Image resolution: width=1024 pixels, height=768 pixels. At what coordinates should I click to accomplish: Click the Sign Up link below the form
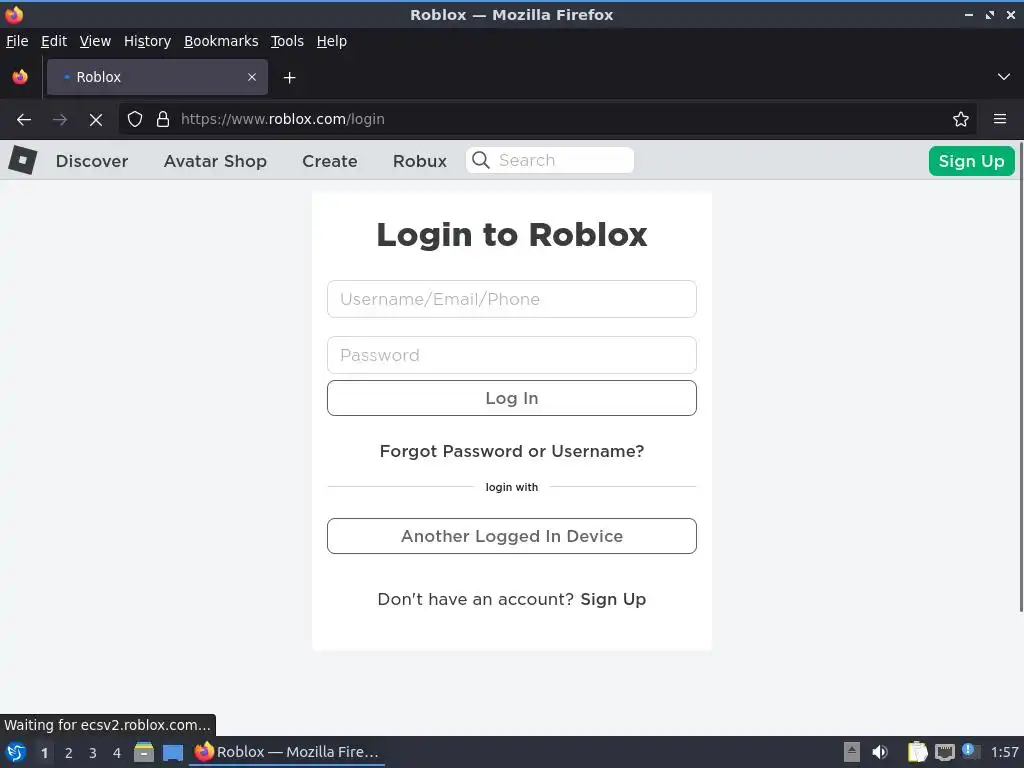613,600
